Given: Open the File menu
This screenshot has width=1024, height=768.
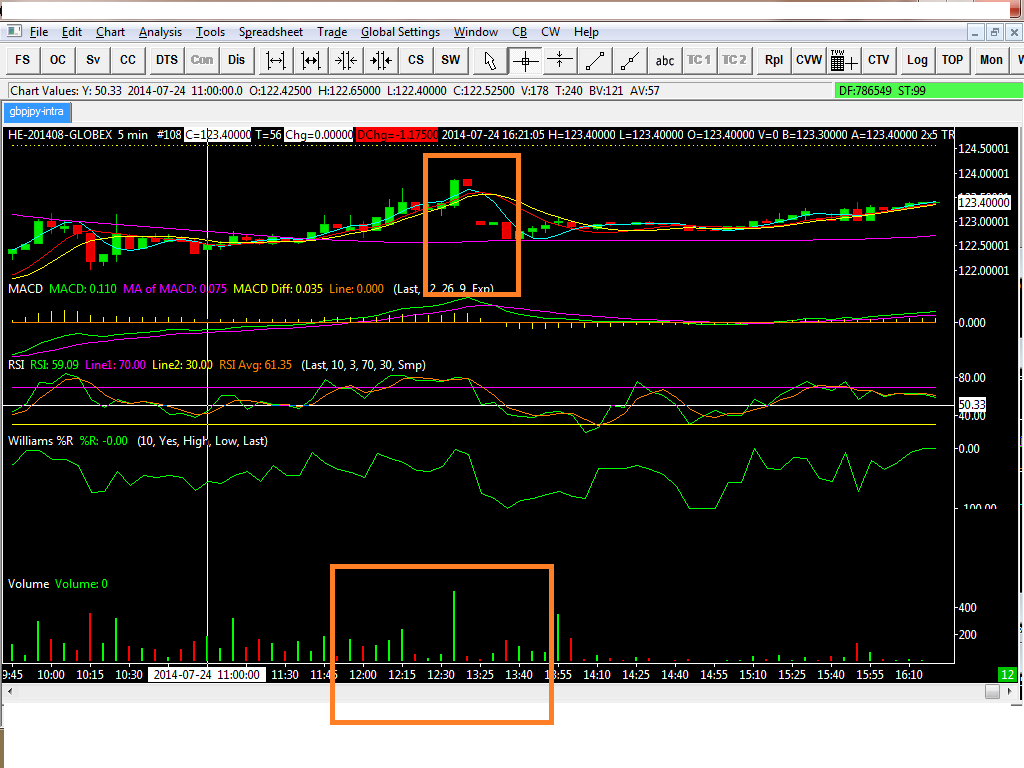Looking at the screenshot, I should (x=39, y=32).
